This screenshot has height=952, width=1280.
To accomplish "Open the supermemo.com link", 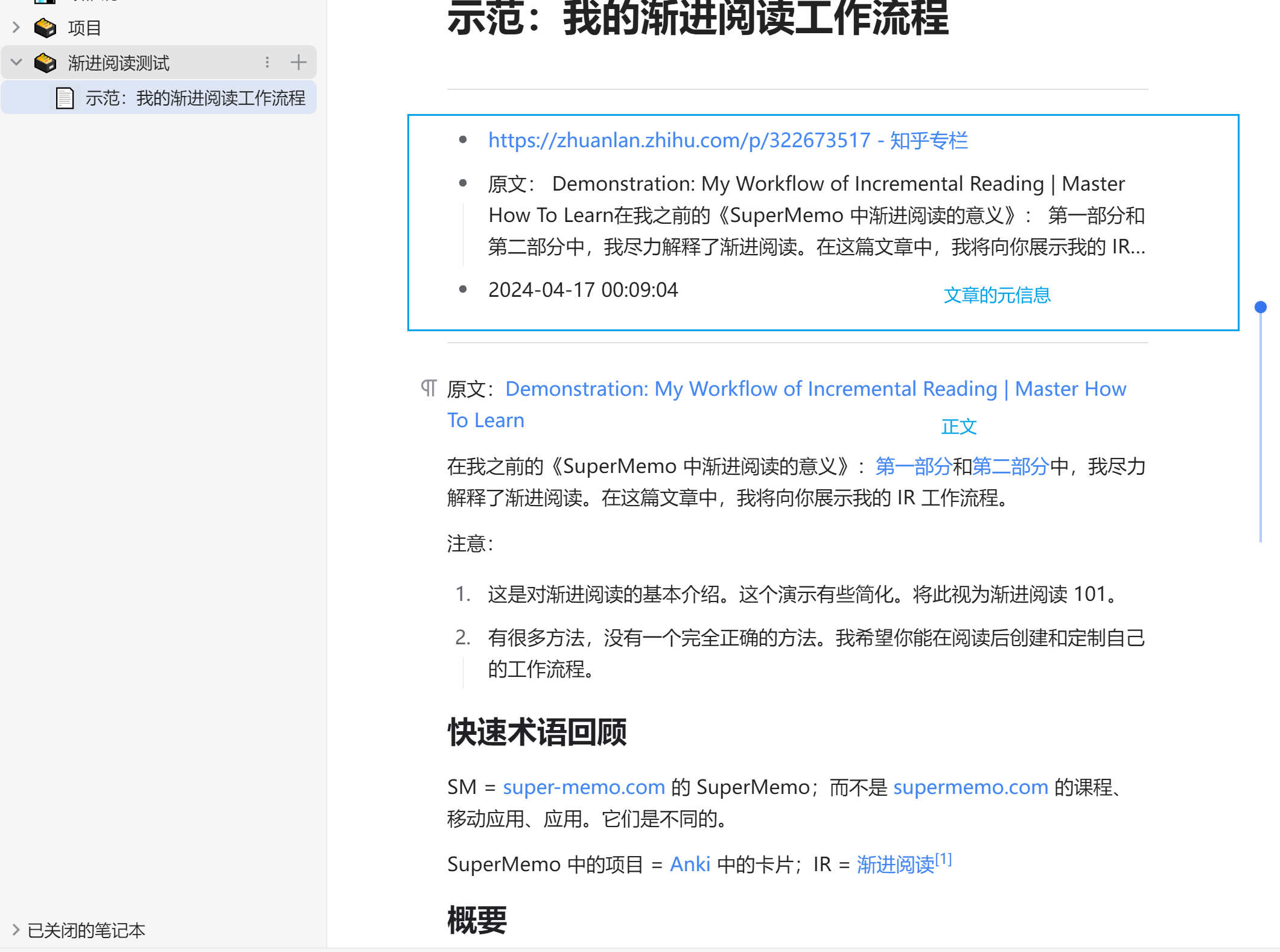I will [x=970, y=787].
